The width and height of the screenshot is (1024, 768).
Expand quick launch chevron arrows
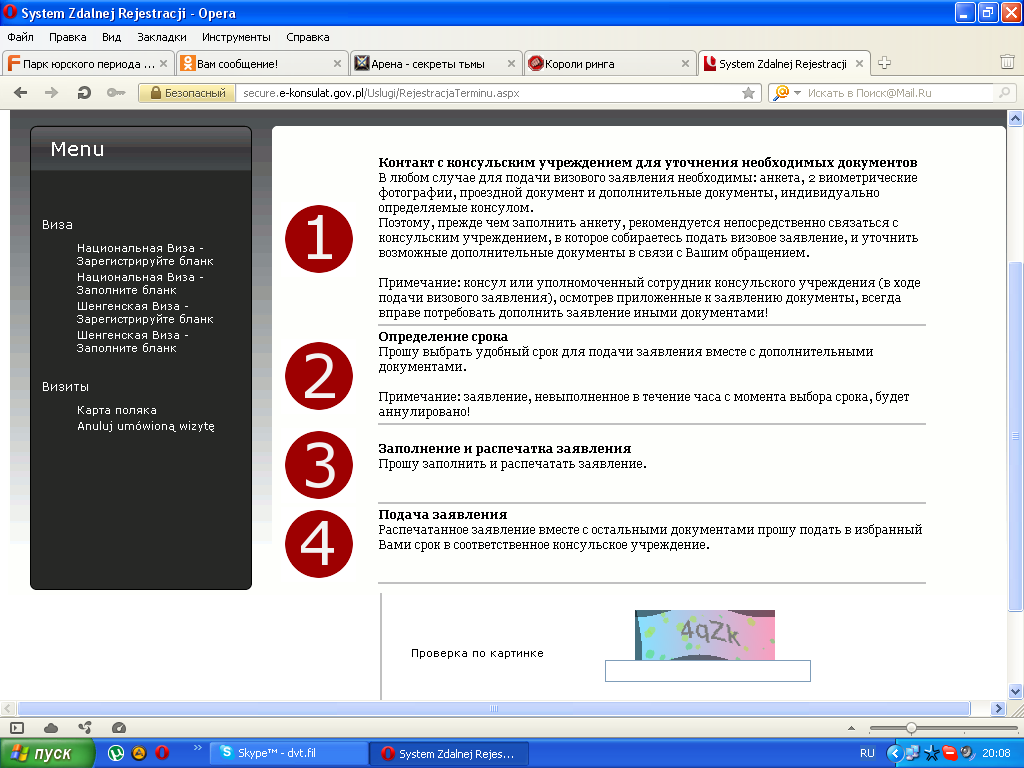198,747
